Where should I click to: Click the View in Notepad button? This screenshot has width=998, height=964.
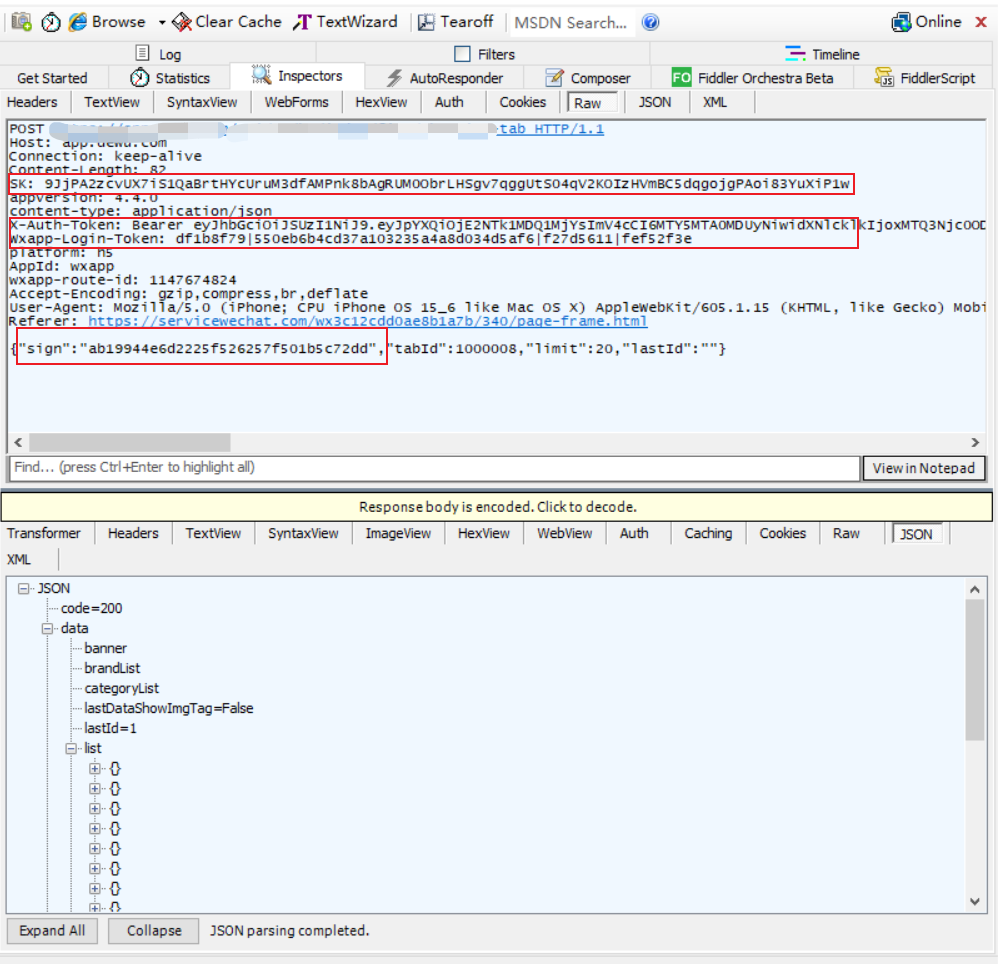(924, 468)
